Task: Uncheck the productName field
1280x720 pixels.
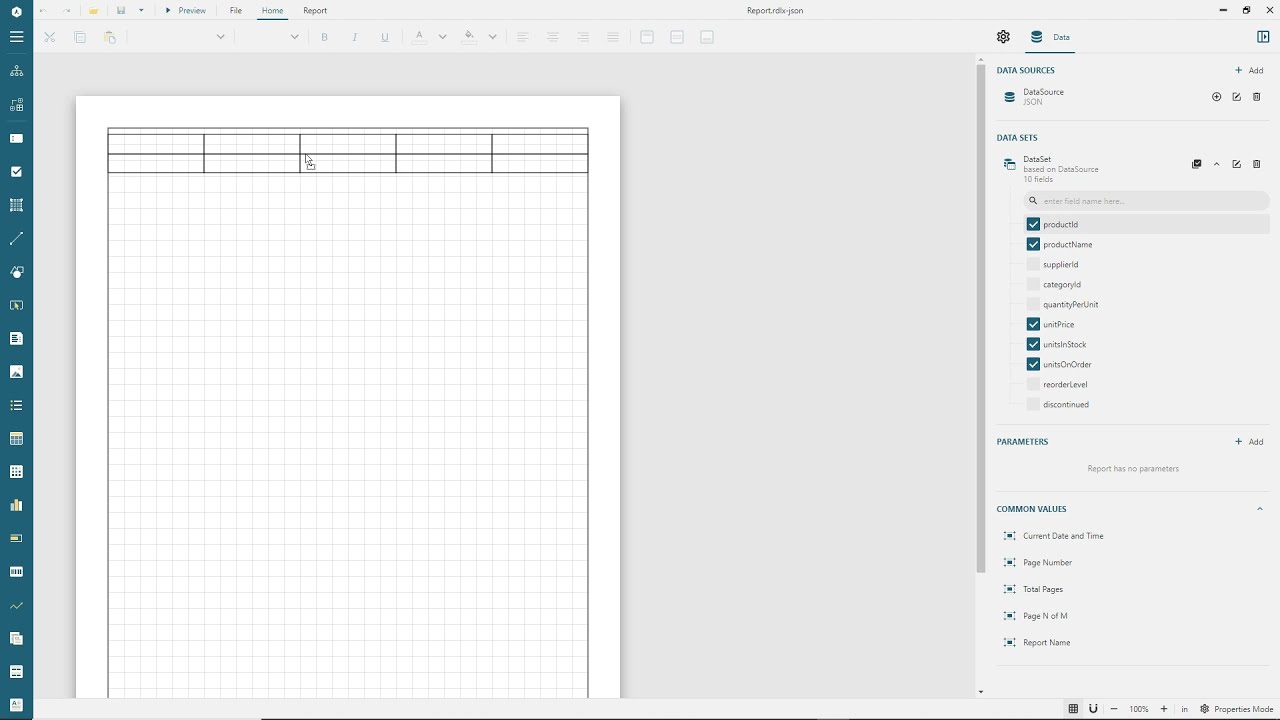Action: (x=1033, y=244)
